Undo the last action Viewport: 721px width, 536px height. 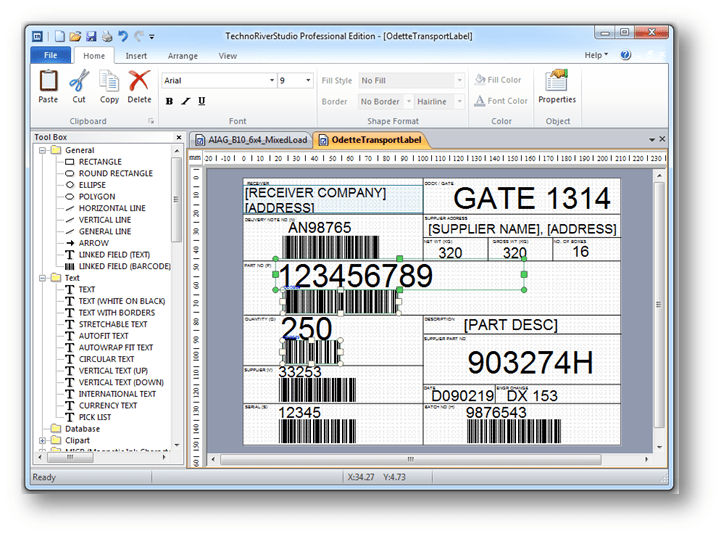tap(122, 36)
